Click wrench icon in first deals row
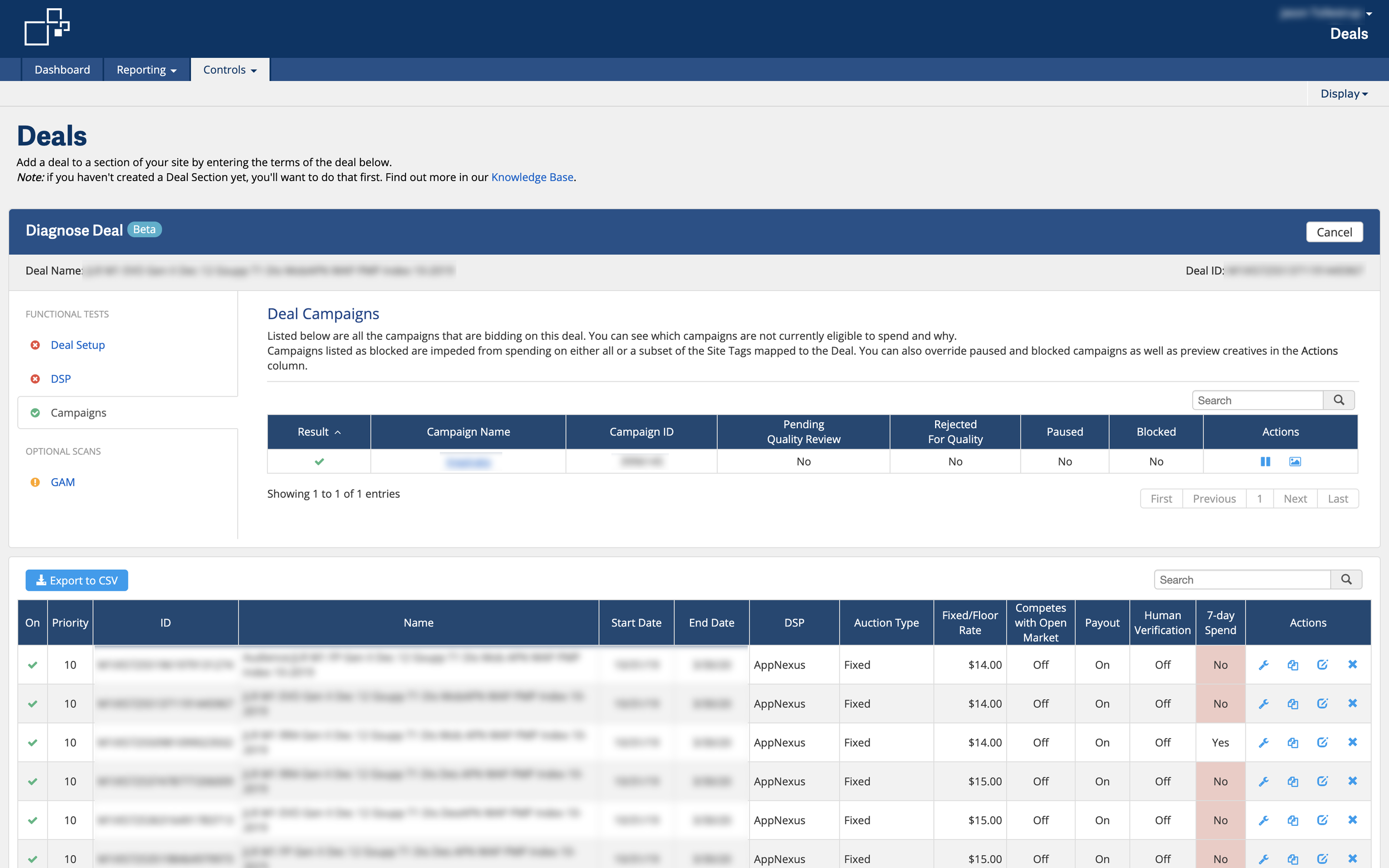This screenshot has height=868, width=1389. (x=1263, y=665)
